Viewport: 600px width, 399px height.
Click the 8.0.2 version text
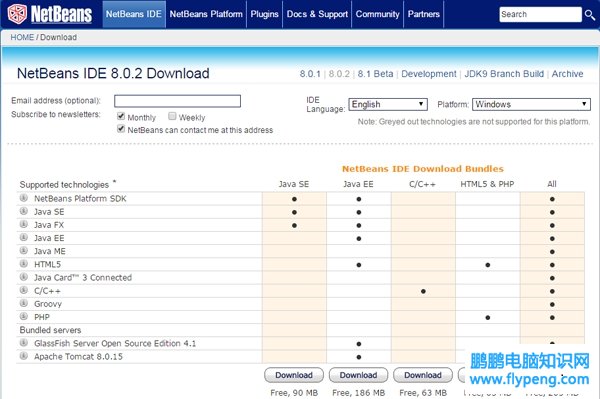(x=339, y=74)
